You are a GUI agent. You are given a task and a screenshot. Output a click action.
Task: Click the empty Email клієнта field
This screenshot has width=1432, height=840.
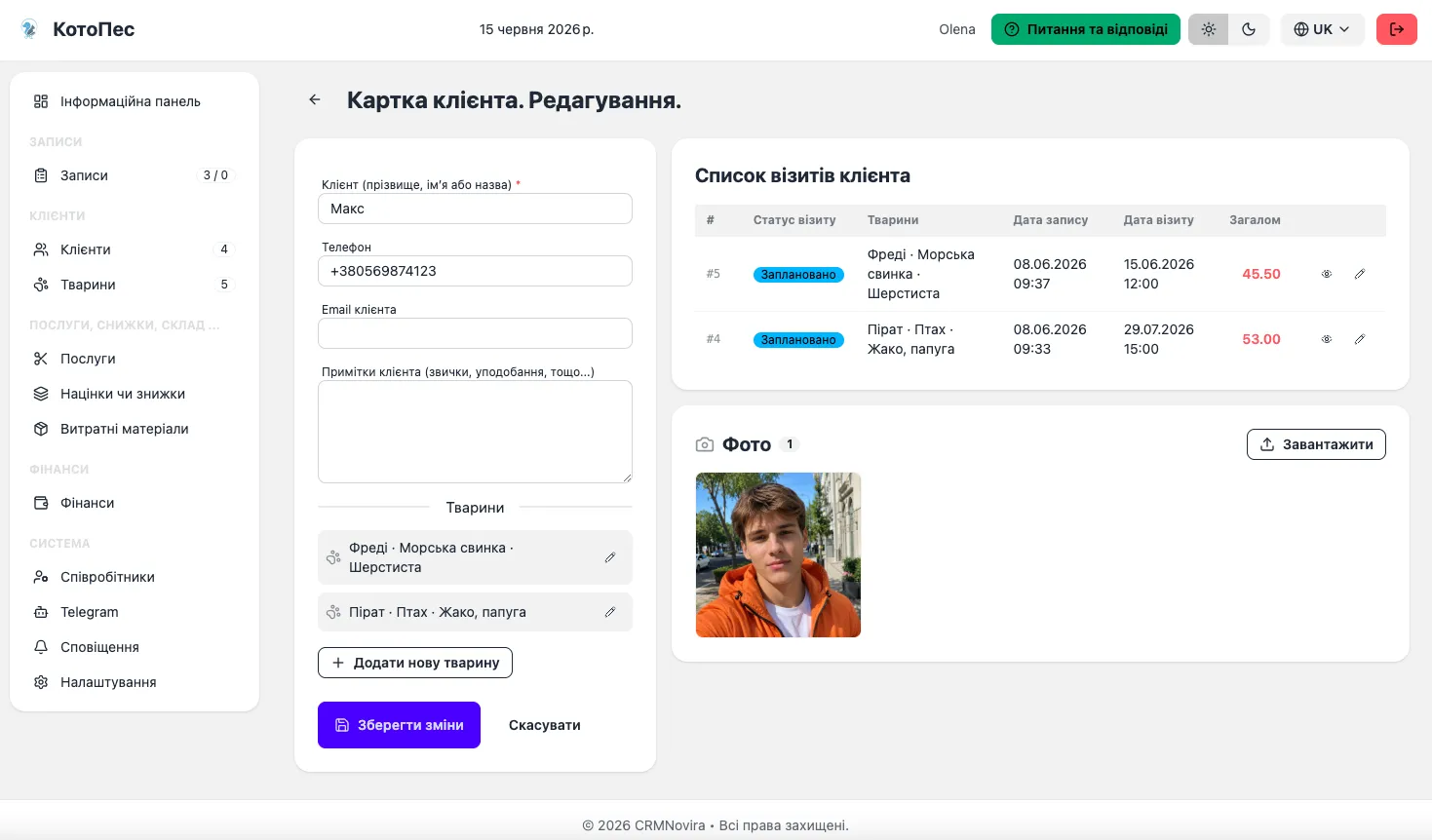coord(475,333)
